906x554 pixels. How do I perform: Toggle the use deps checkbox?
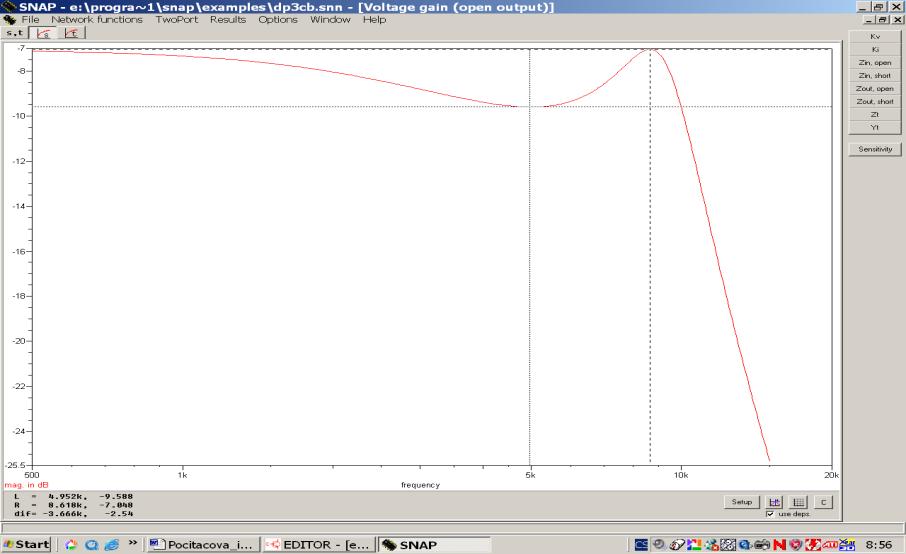click(x=770, y=514)
